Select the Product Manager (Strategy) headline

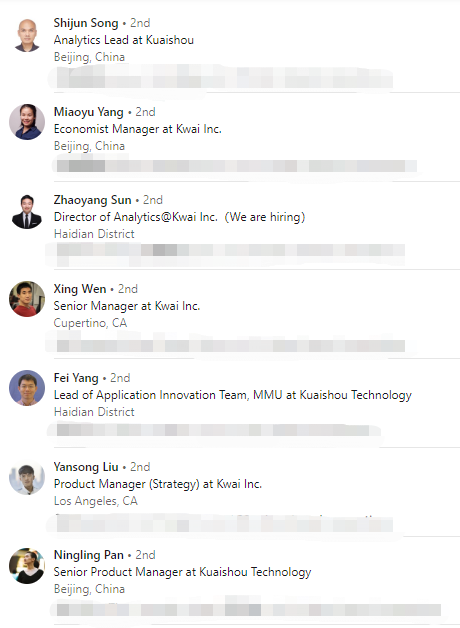tap(158, 484)
